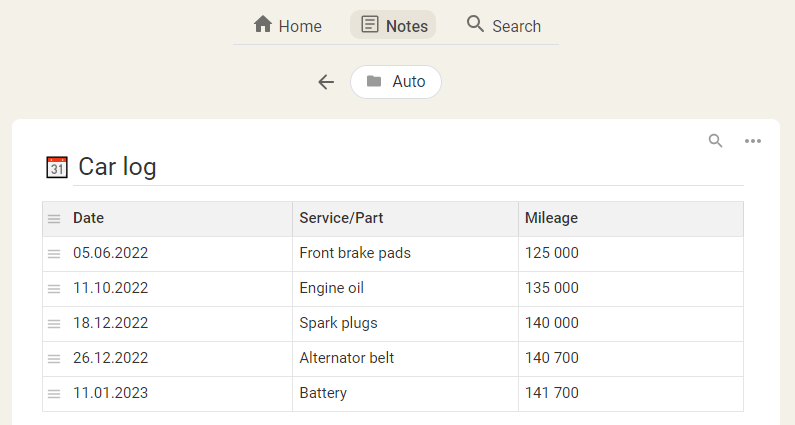
Task: Open the Auto folder breadcrumb
Action: [x=396, y=82]
